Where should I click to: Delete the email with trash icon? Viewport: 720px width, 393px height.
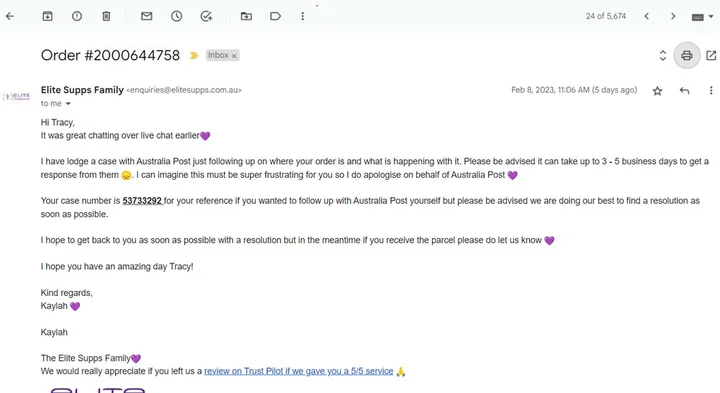tap(106, 16)
